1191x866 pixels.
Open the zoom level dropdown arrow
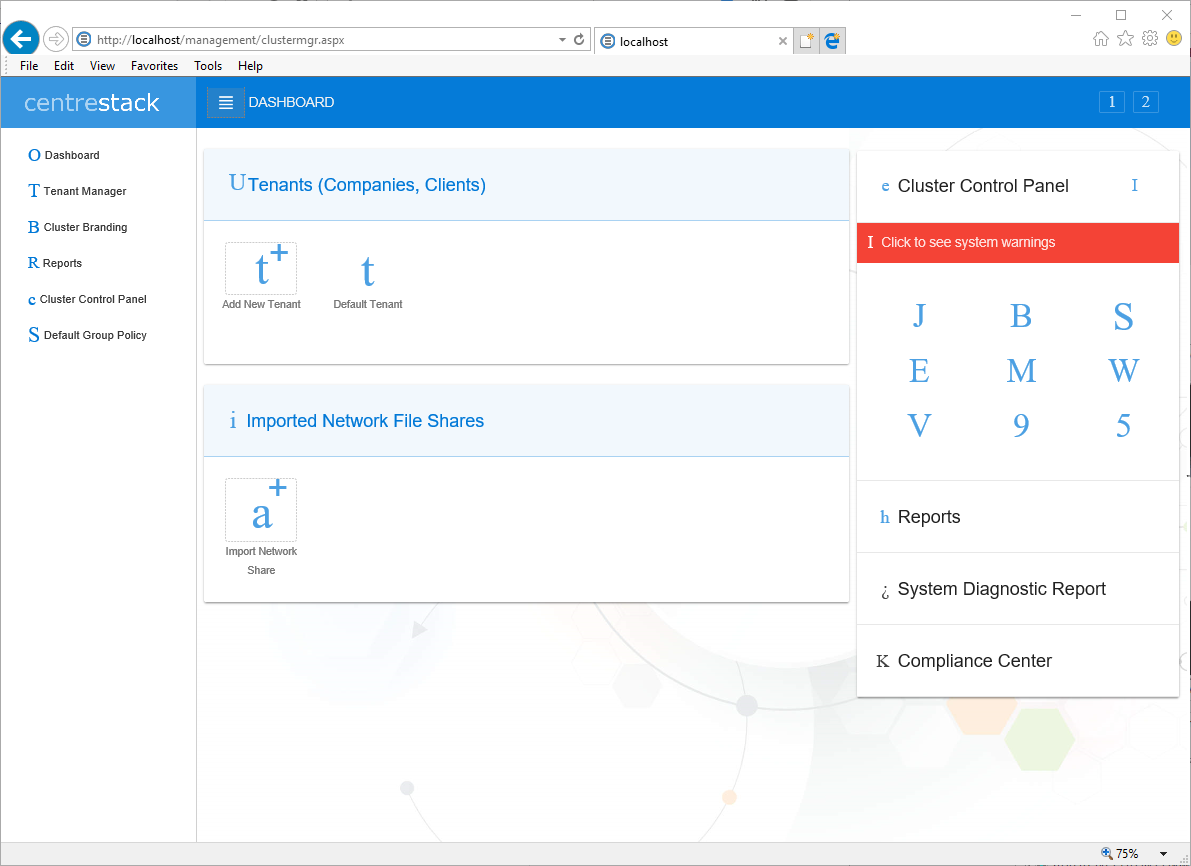point(1164,855)
